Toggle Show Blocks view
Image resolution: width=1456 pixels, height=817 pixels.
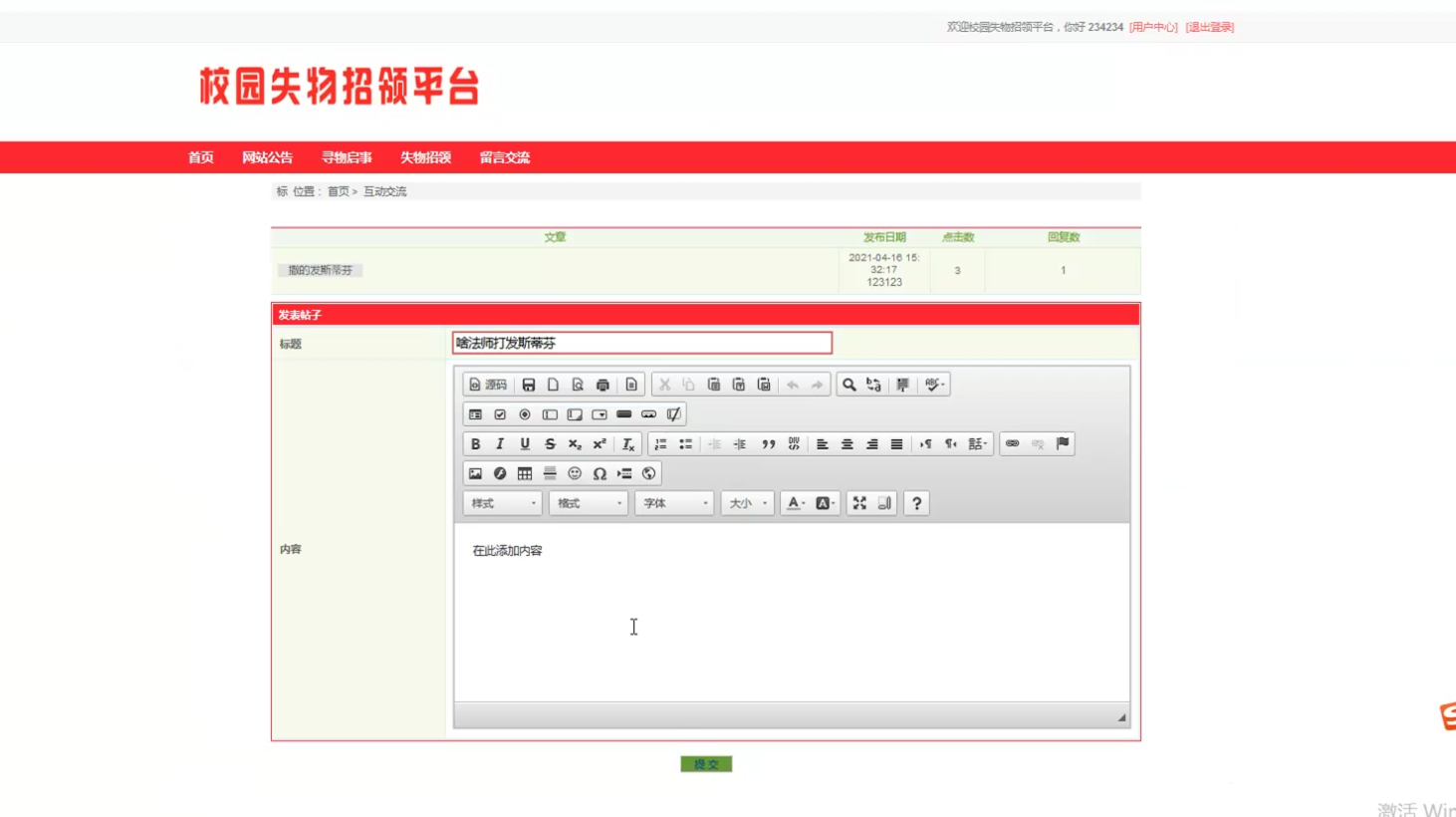pyautogui.click(x=884, y=504)
